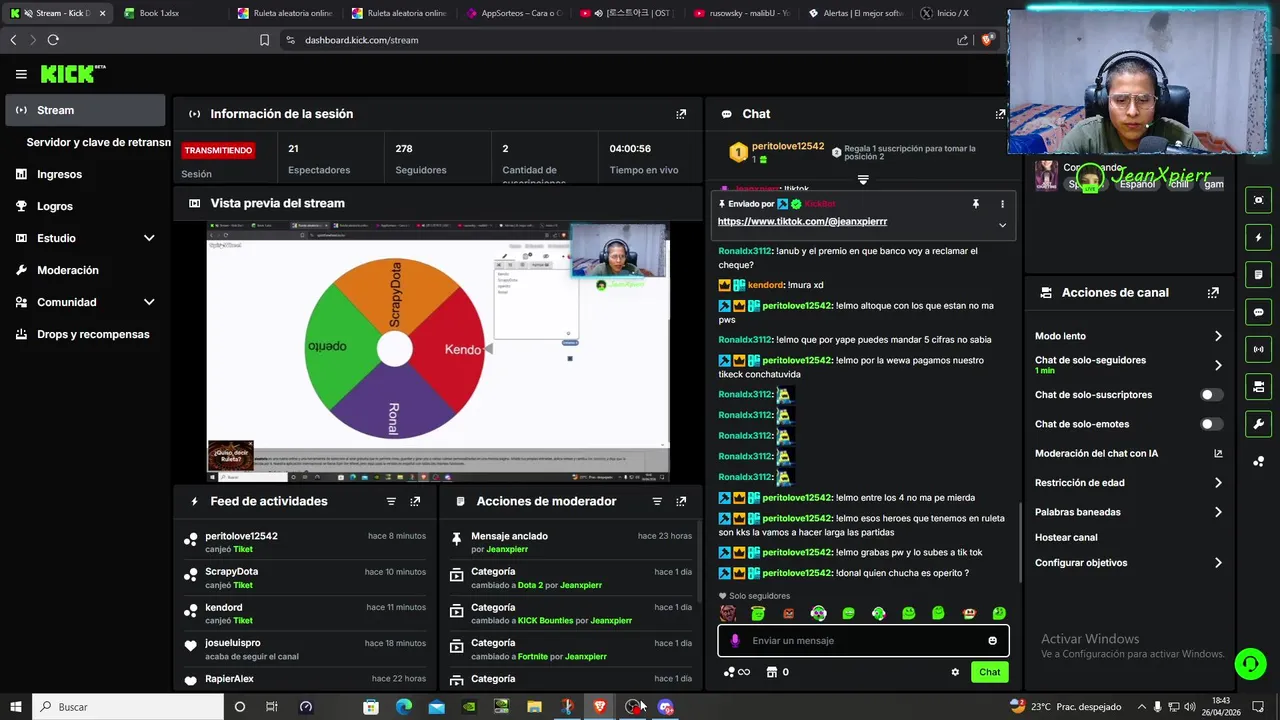Click the chat message input field
Screen dimensions: 1280x720
click(863, 641)
